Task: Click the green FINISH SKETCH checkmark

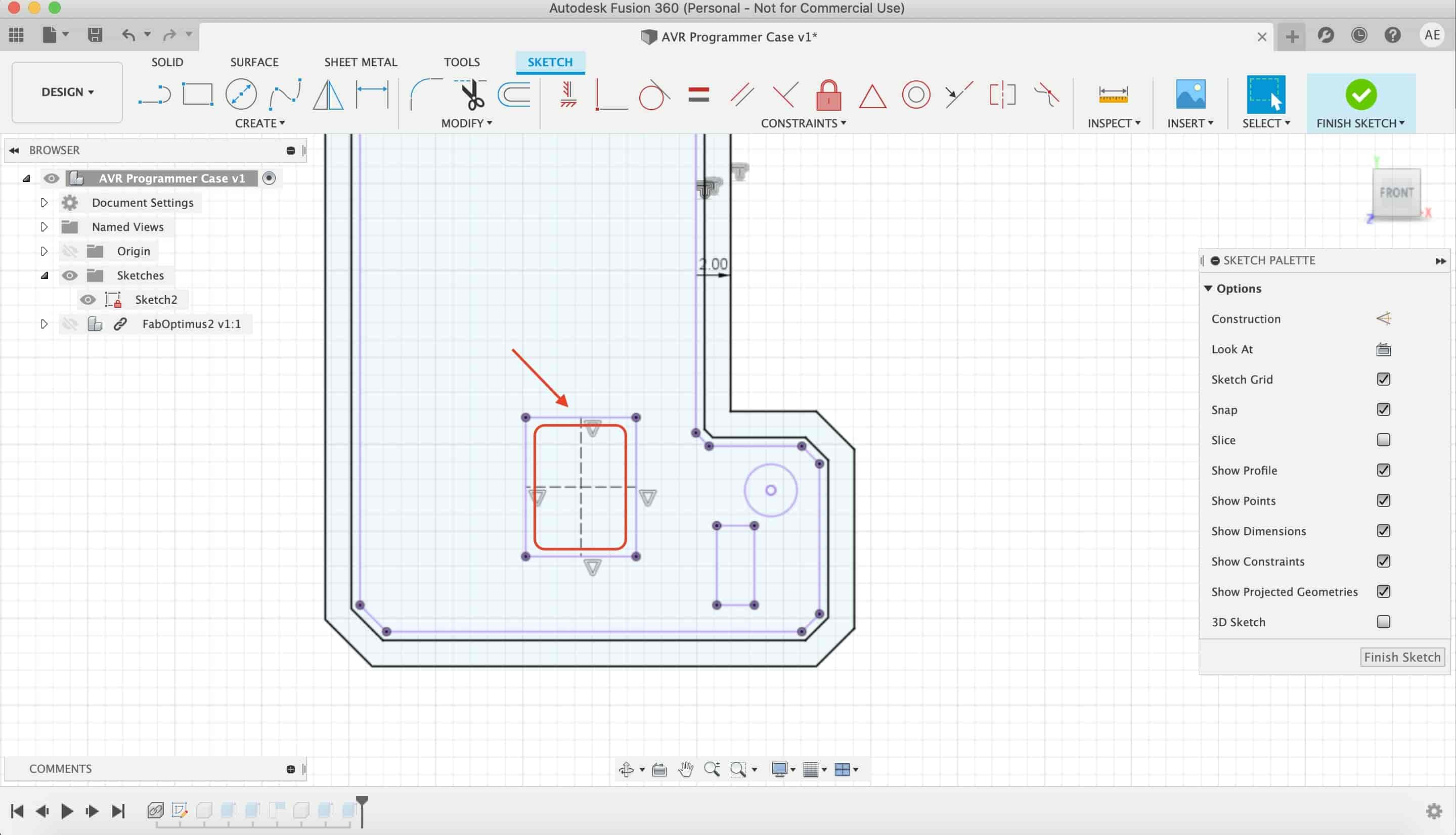Action: click(x=1360, y=95)
